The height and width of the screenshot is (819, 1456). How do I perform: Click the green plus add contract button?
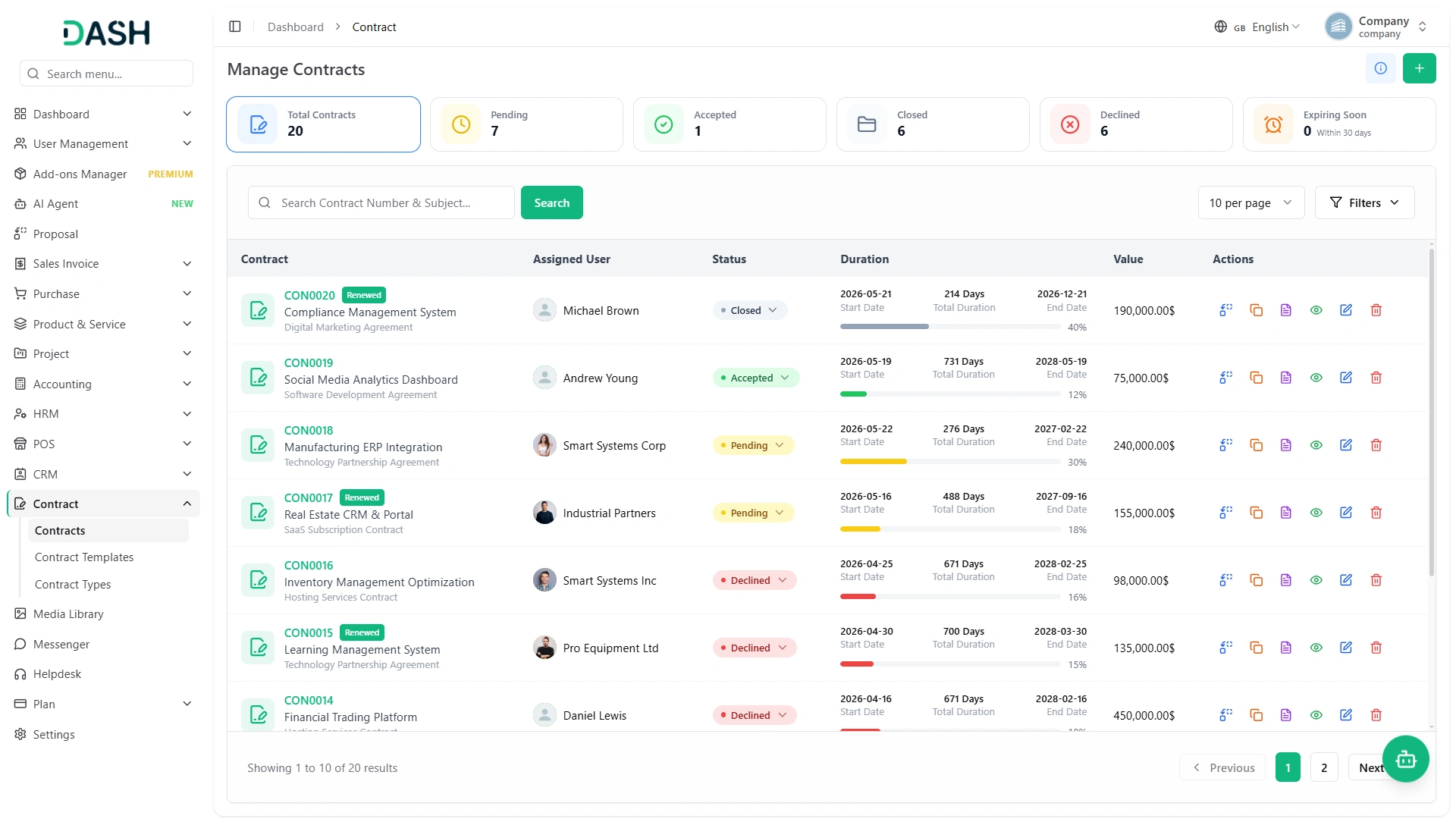[1419, 68]
